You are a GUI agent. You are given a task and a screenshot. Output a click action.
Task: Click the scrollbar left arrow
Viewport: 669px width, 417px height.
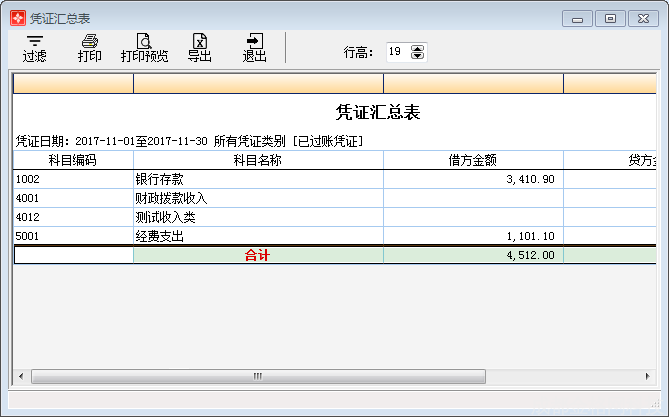pyautogui.click(x=21, y=376)
